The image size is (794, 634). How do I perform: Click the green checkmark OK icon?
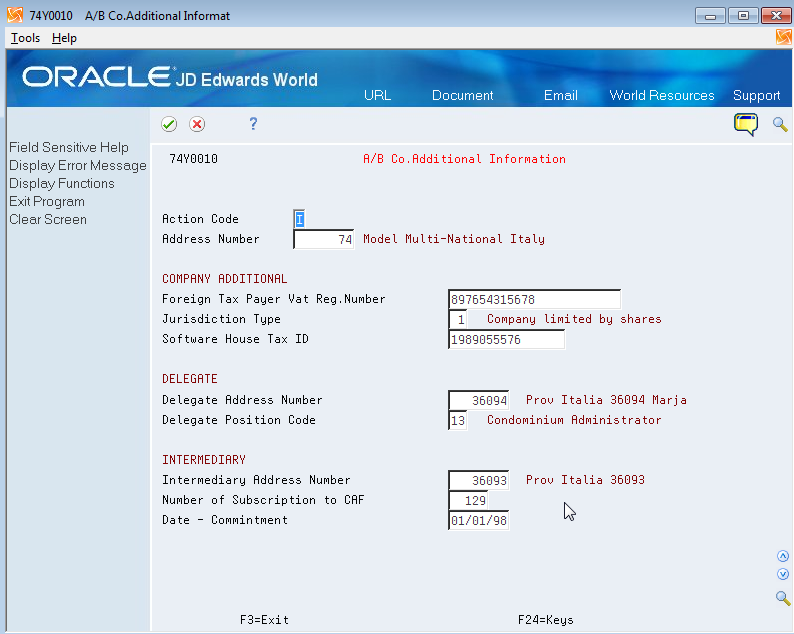169,124
